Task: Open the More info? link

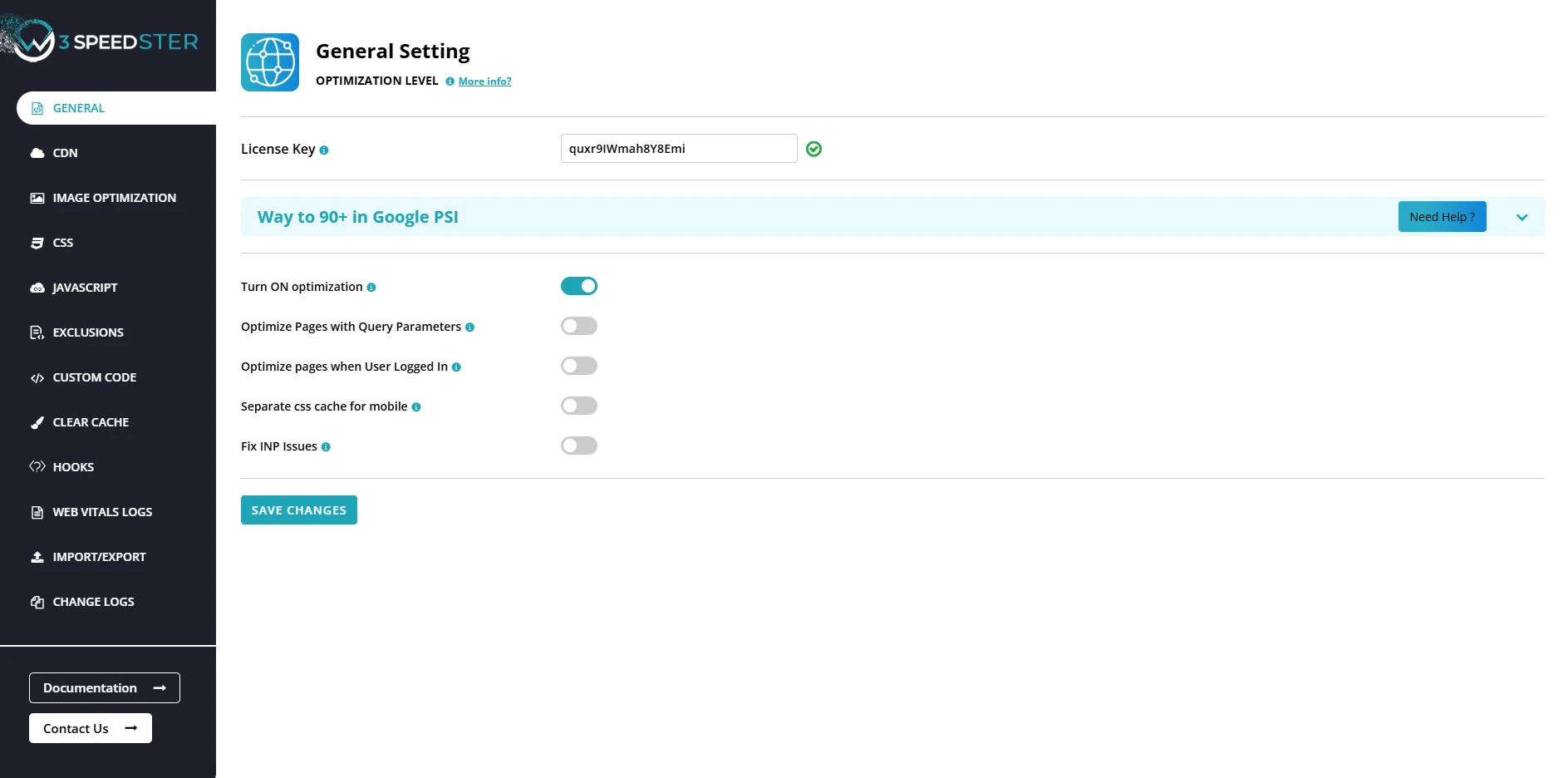Action: tap(484, 81)
